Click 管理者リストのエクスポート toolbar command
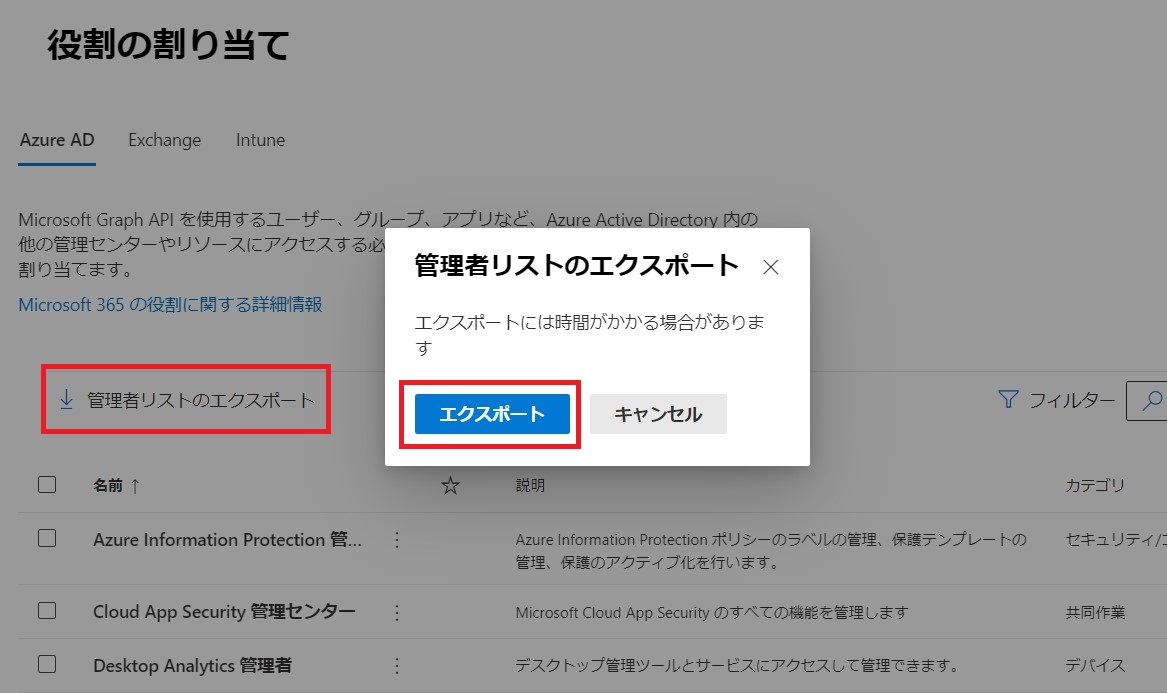Screen dimensions: 1167x693 click(x=186, y=400)
